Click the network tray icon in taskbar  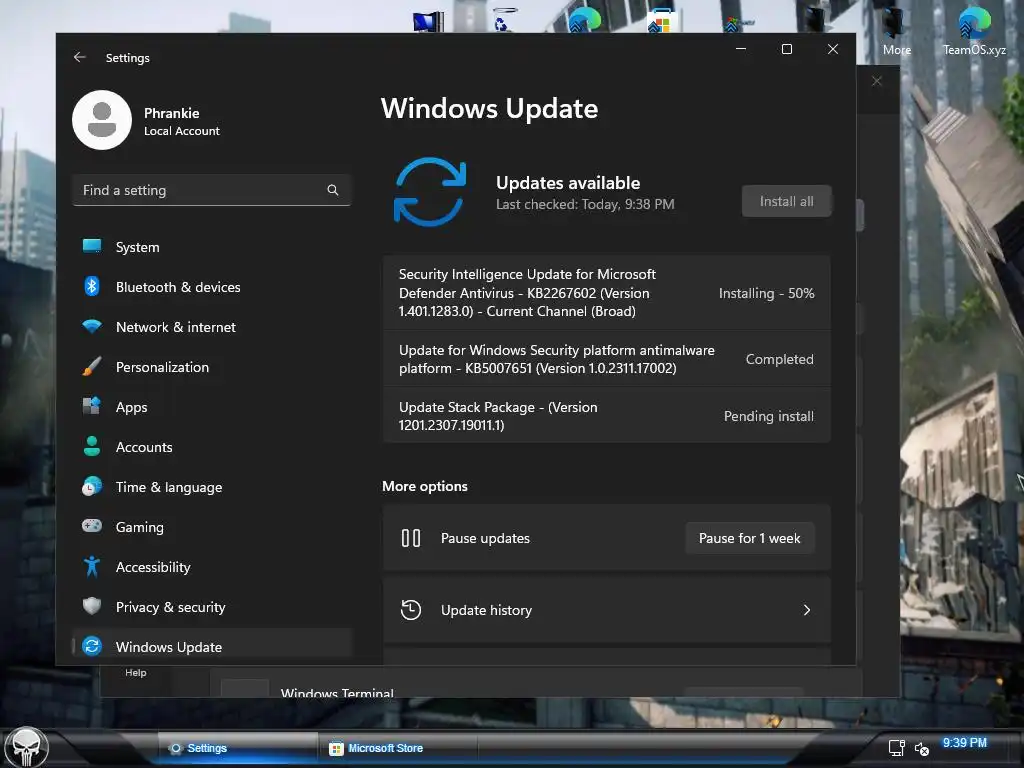[x=897, y=748]
